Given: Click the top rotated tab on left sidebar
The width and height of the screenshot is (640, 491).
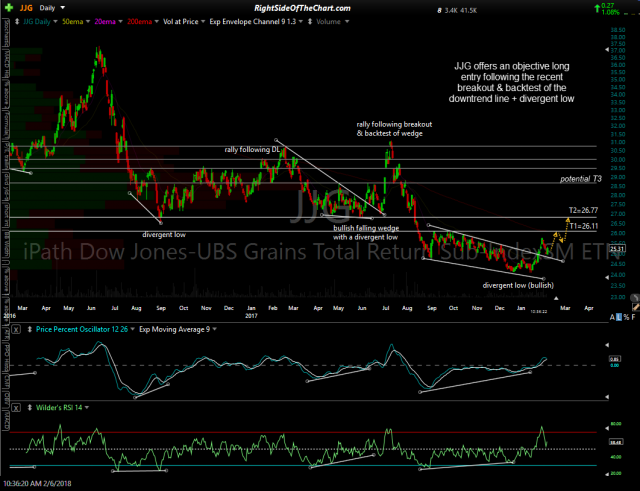Looking at the screenshot, I should coord(6,35).
